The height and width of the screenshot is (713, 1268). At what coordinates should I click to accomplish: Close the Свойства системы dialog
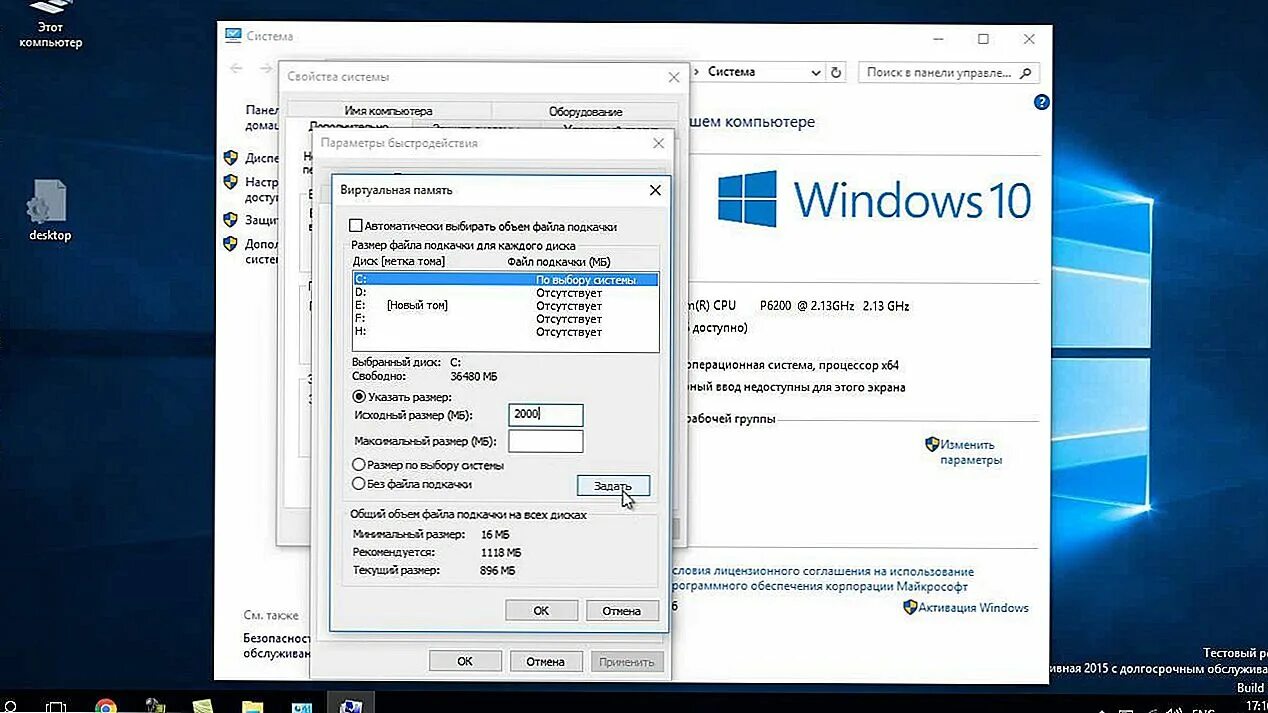pyautogui.click(x=674, y=76)
